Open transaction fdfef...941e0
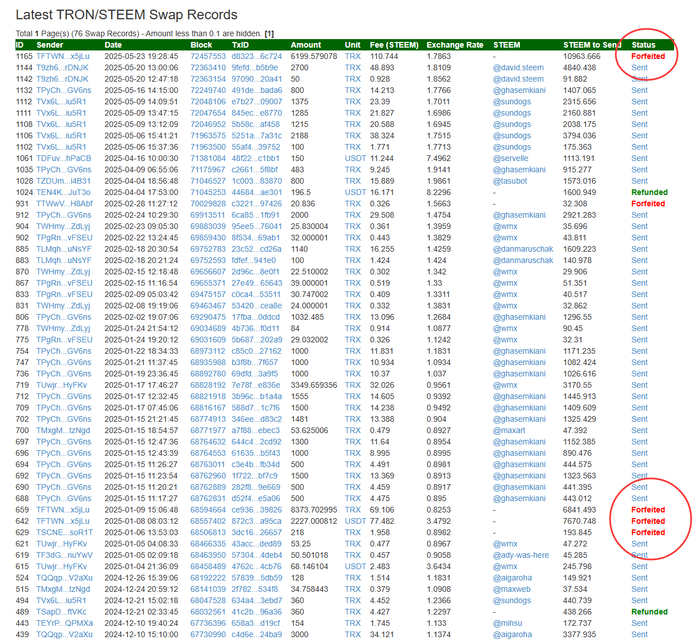 (254, 260)
